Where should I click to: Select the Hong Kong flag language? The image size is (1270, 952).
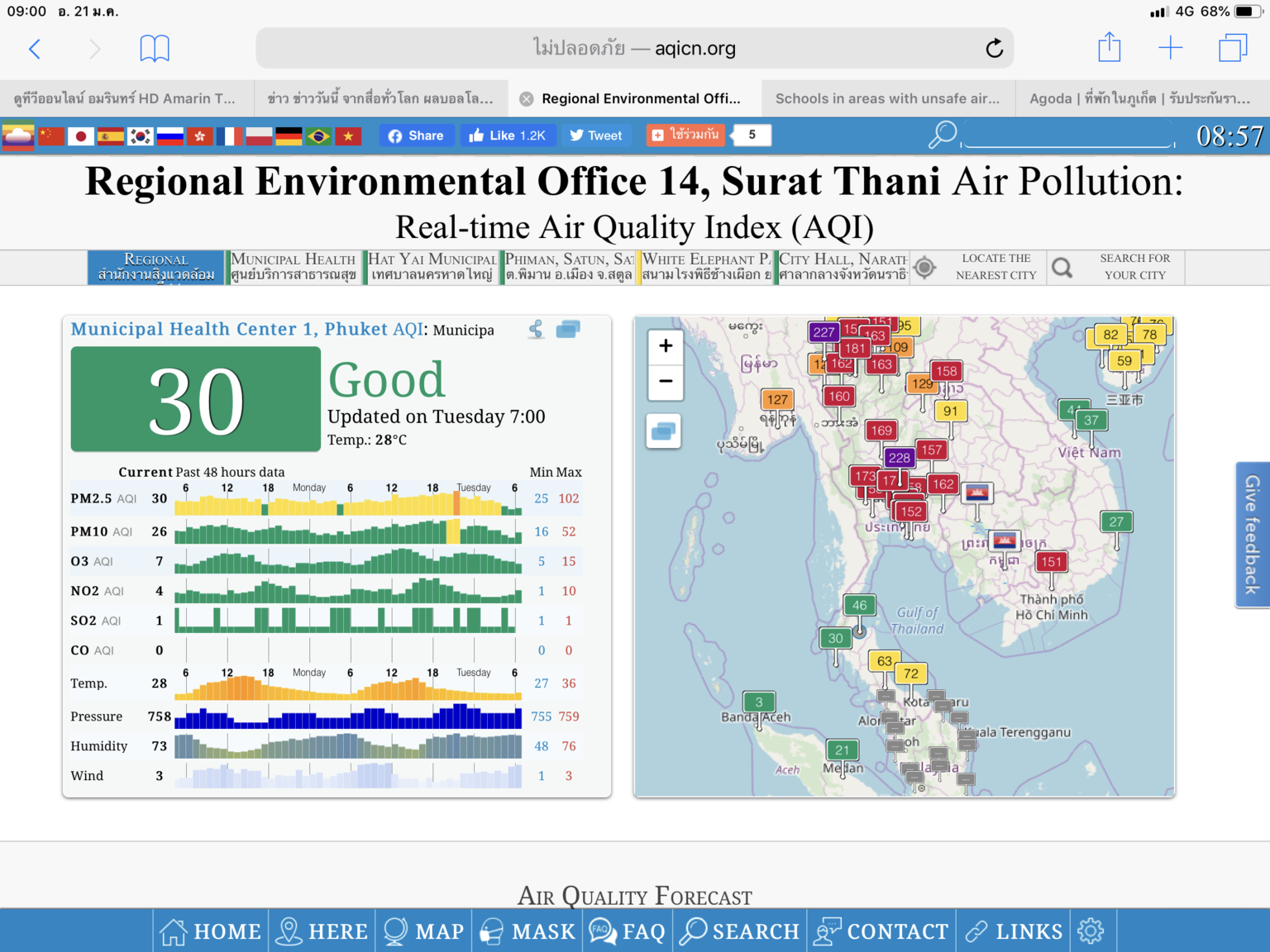[x=199, y=136]
